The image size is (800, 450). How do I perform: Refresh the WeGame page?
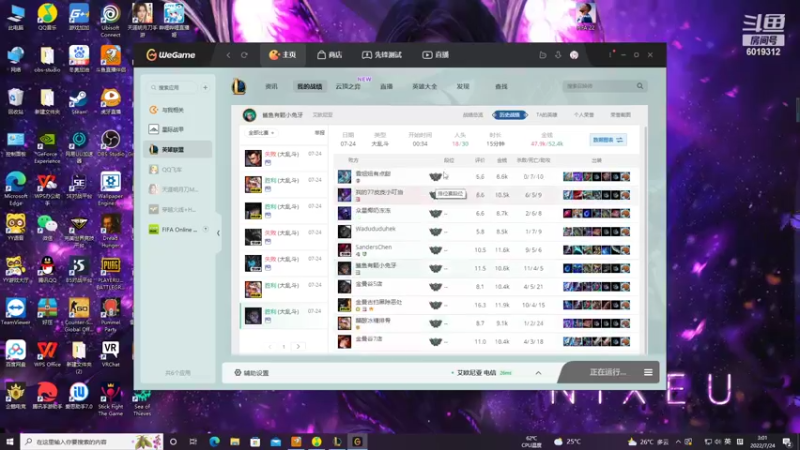(x=244, y=55)
